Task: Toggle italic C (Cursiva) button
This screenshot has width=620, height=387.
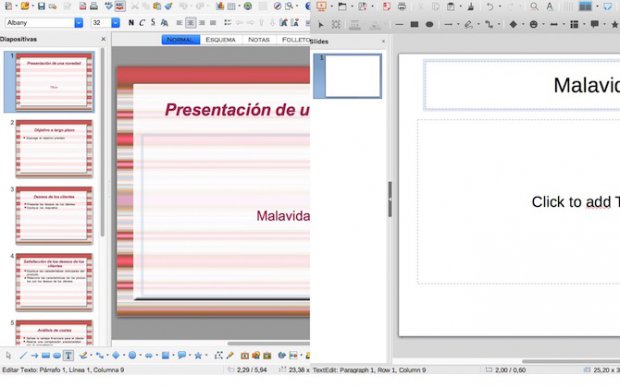Action: [142, 23]
